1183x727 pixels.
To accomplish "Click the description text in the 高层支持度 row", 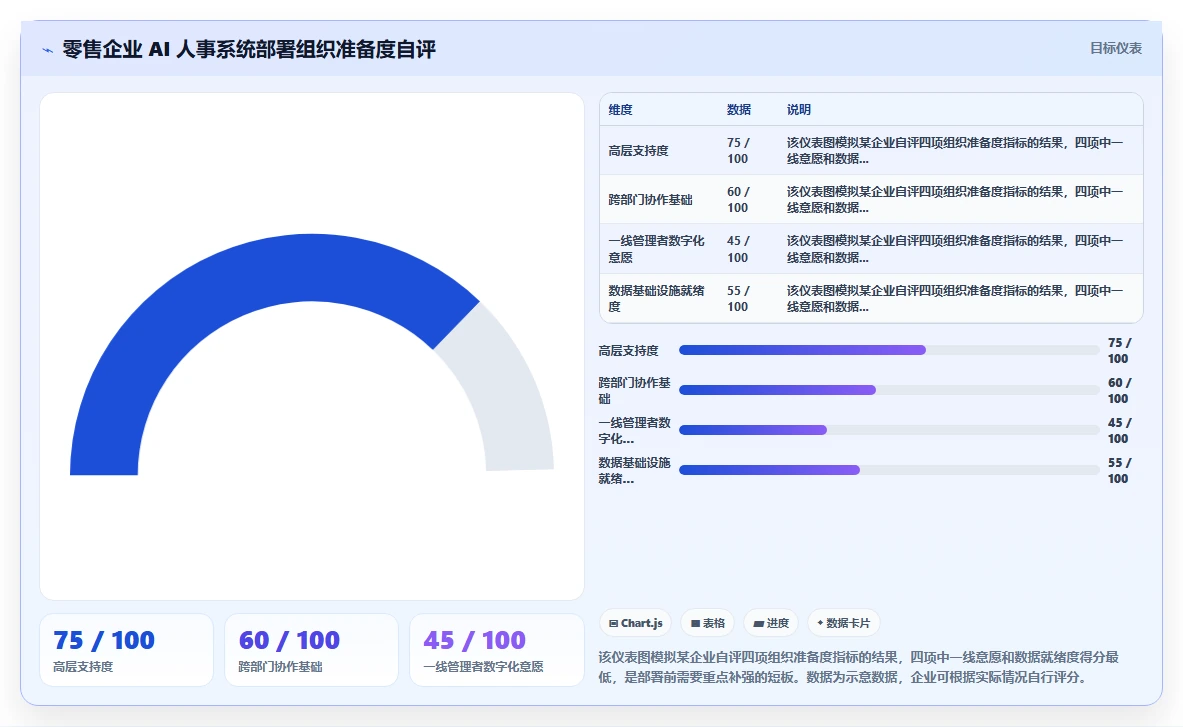I will click(955, 151).
